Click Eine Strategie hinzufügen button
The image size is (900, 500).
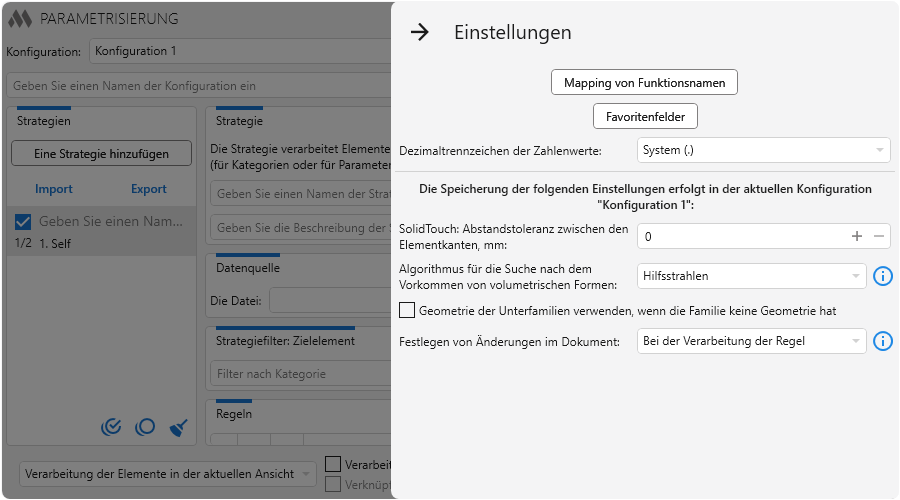pos(101,153)
